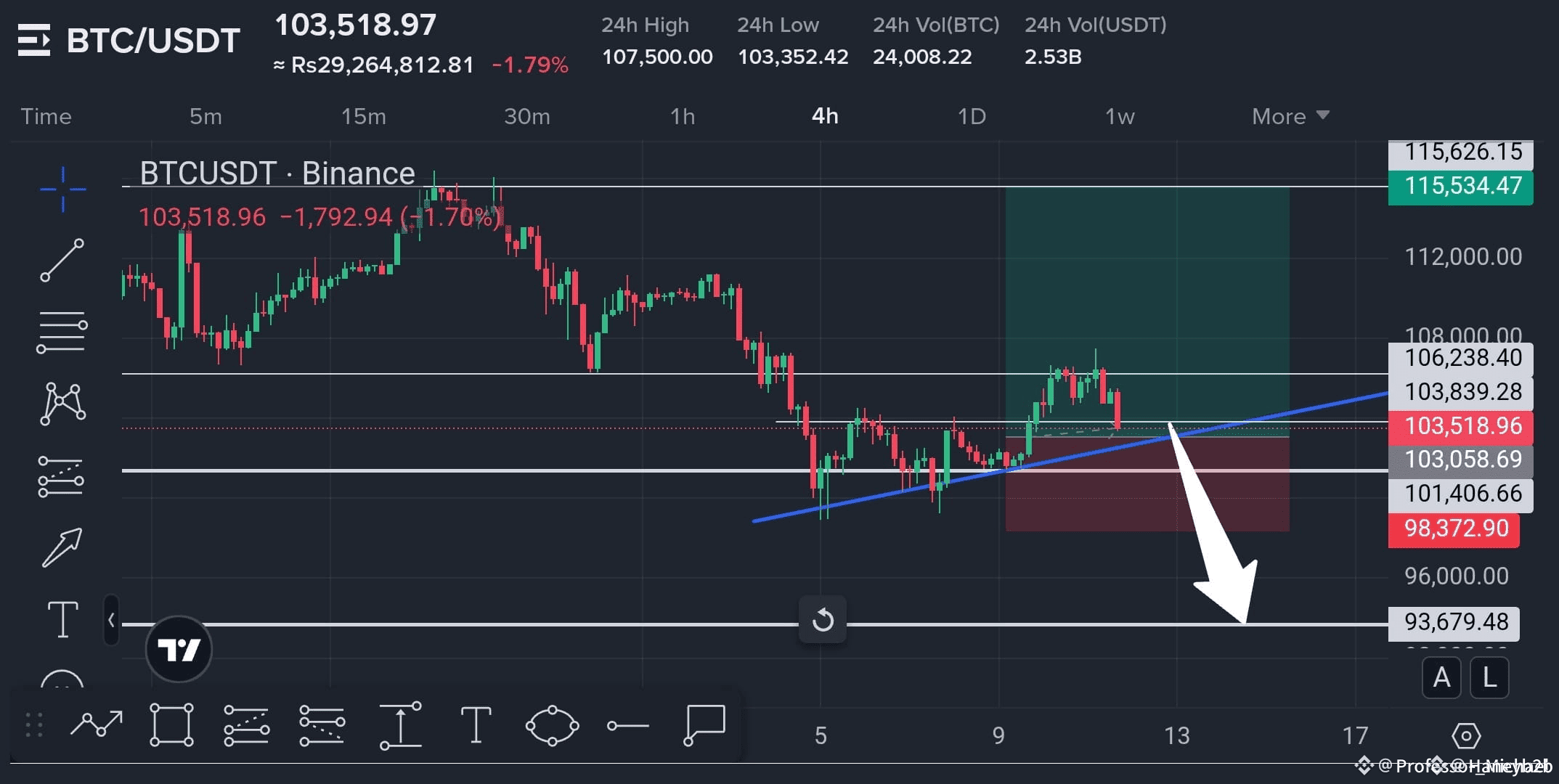Select the price range measure tool
The height and width of the screenshot is (784, 1559).
point(400,725)
